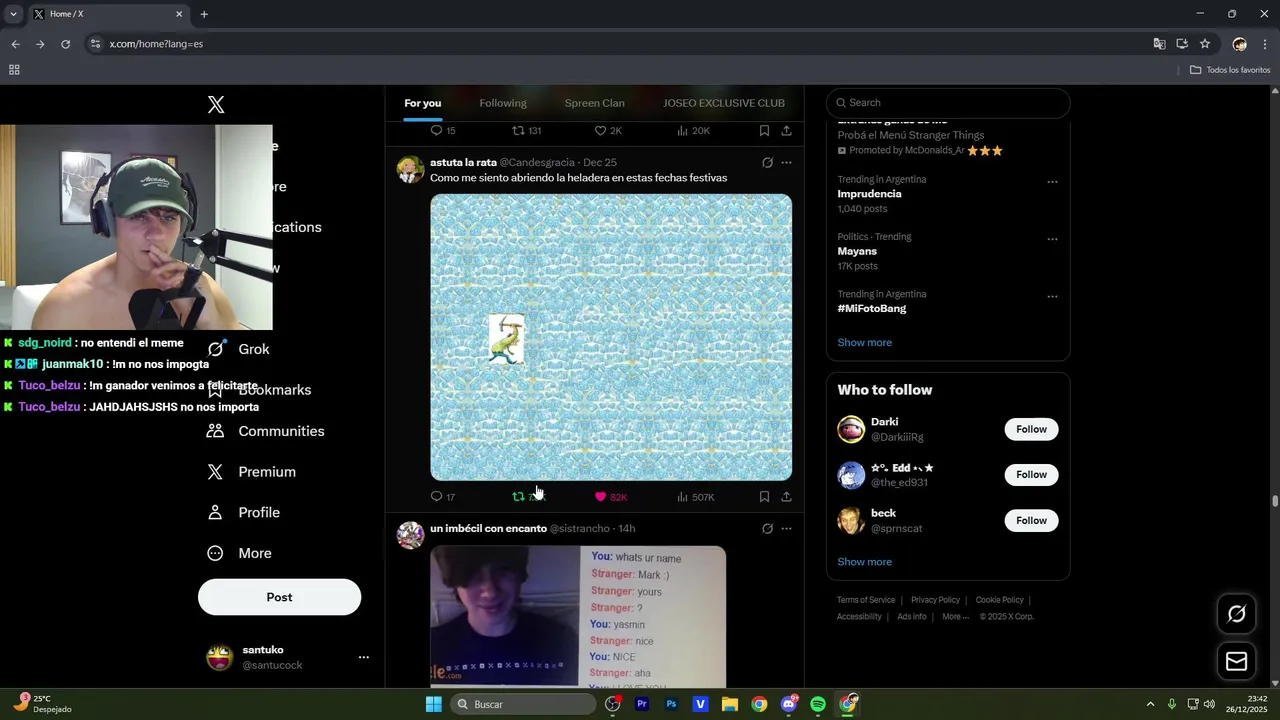Show more under Who to follow
The image size is (1280, 720).
864,562
